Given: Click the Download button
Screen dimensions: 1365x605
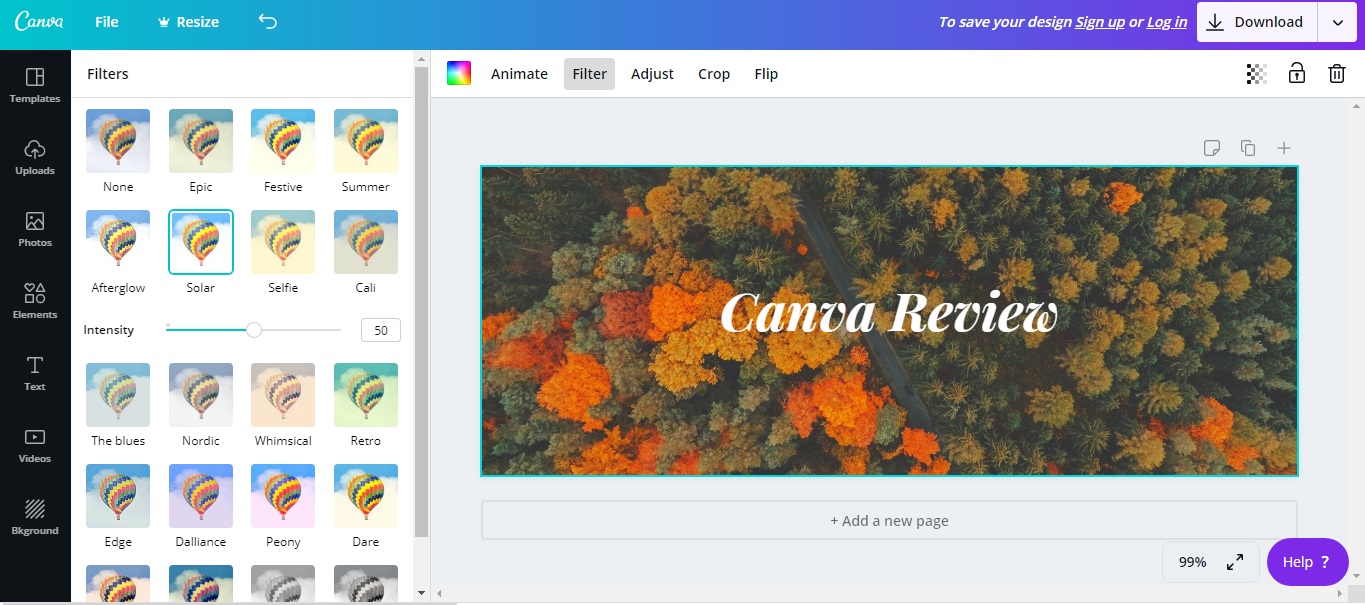Looking at the screenshot, I should coord(1257,22).
